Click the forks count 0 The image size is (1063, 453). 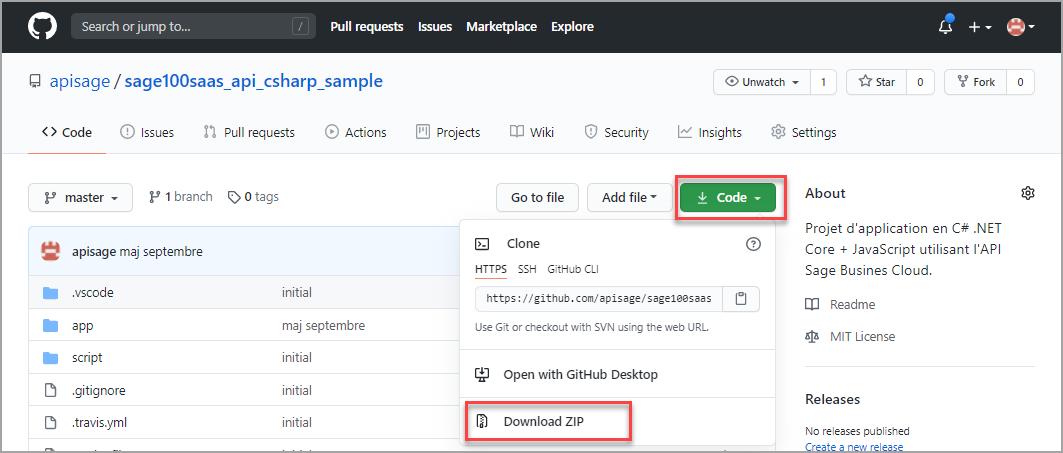pyautogui.click(x=1020, y=82)
